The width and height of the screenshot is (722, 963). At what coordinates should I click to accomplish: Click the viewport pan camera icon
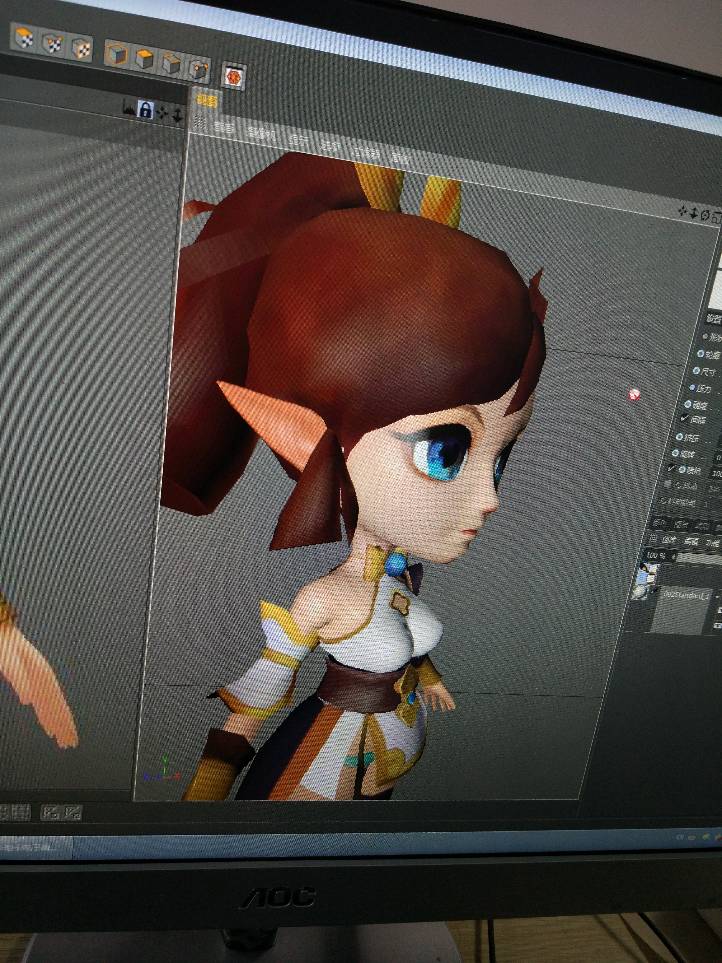tap(683, 211)
